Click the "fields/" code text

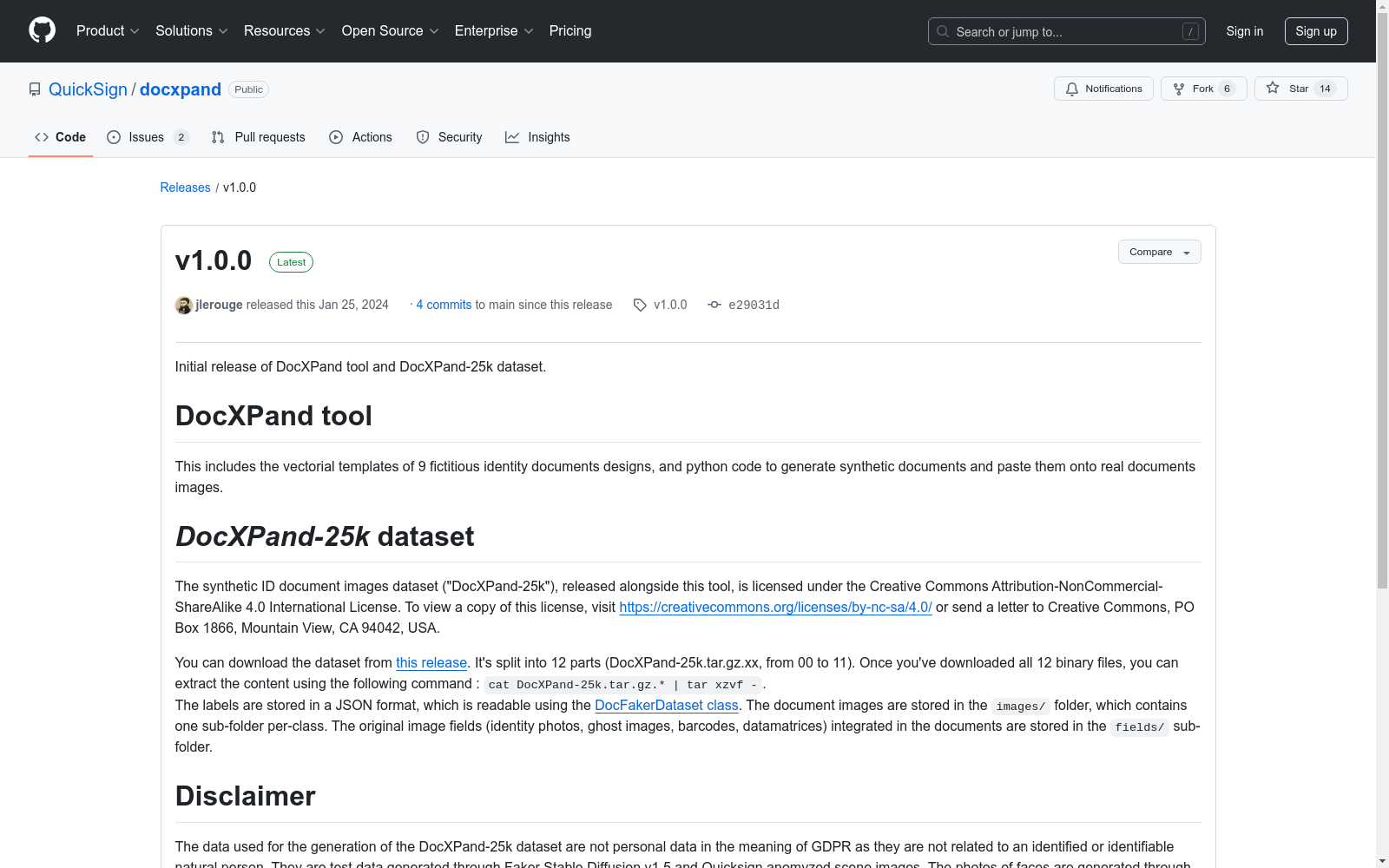[x=1140, y=727]
